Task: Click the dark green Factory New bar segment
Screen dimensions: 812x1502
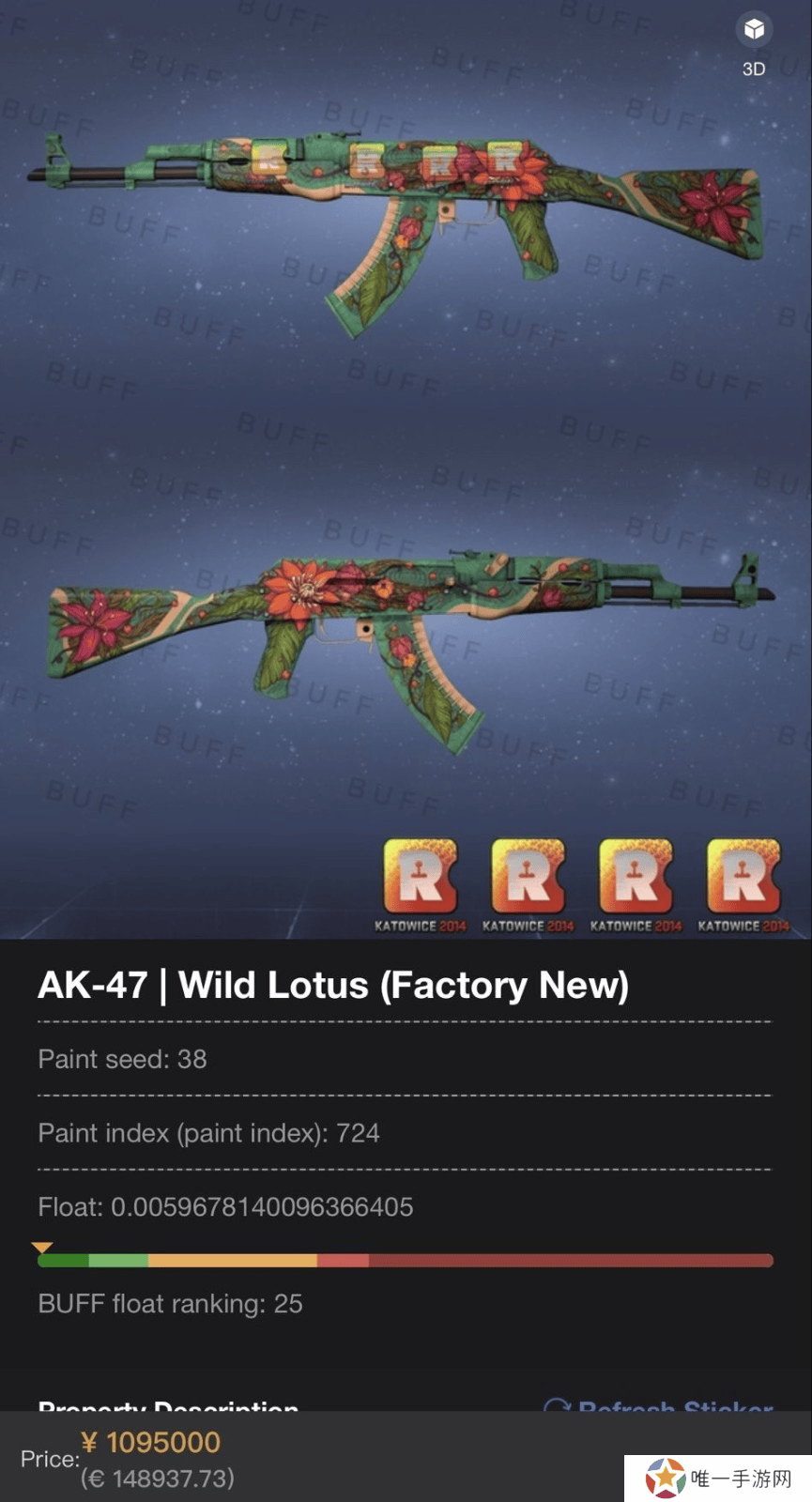Action: coord(63,1260)
